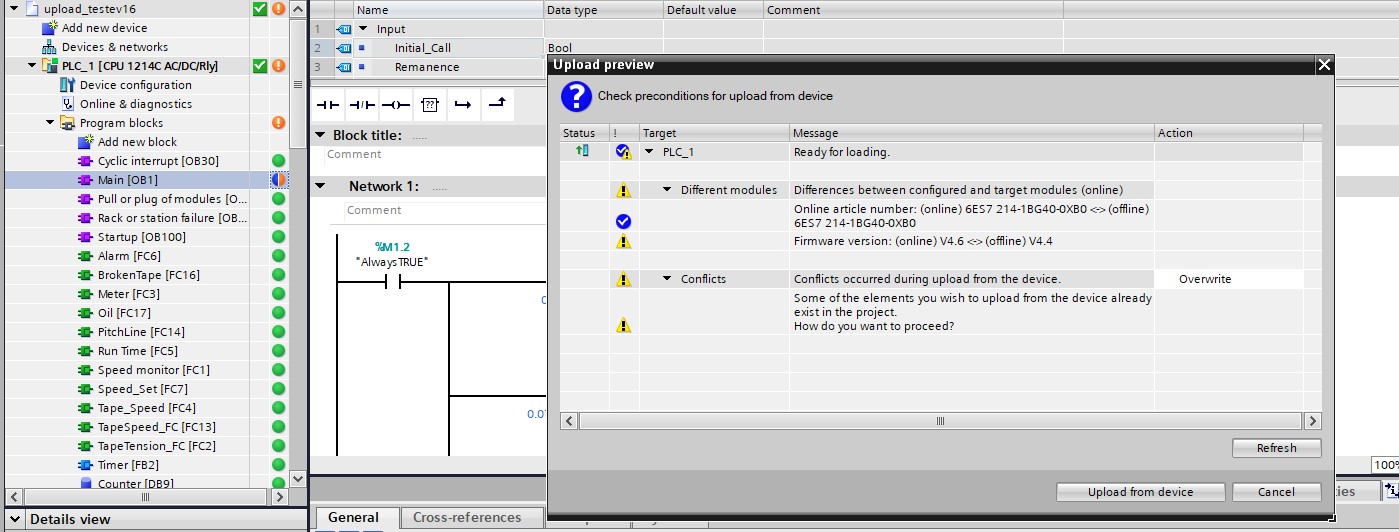Select Oil [FC17] block

click(x=124, y=313)
